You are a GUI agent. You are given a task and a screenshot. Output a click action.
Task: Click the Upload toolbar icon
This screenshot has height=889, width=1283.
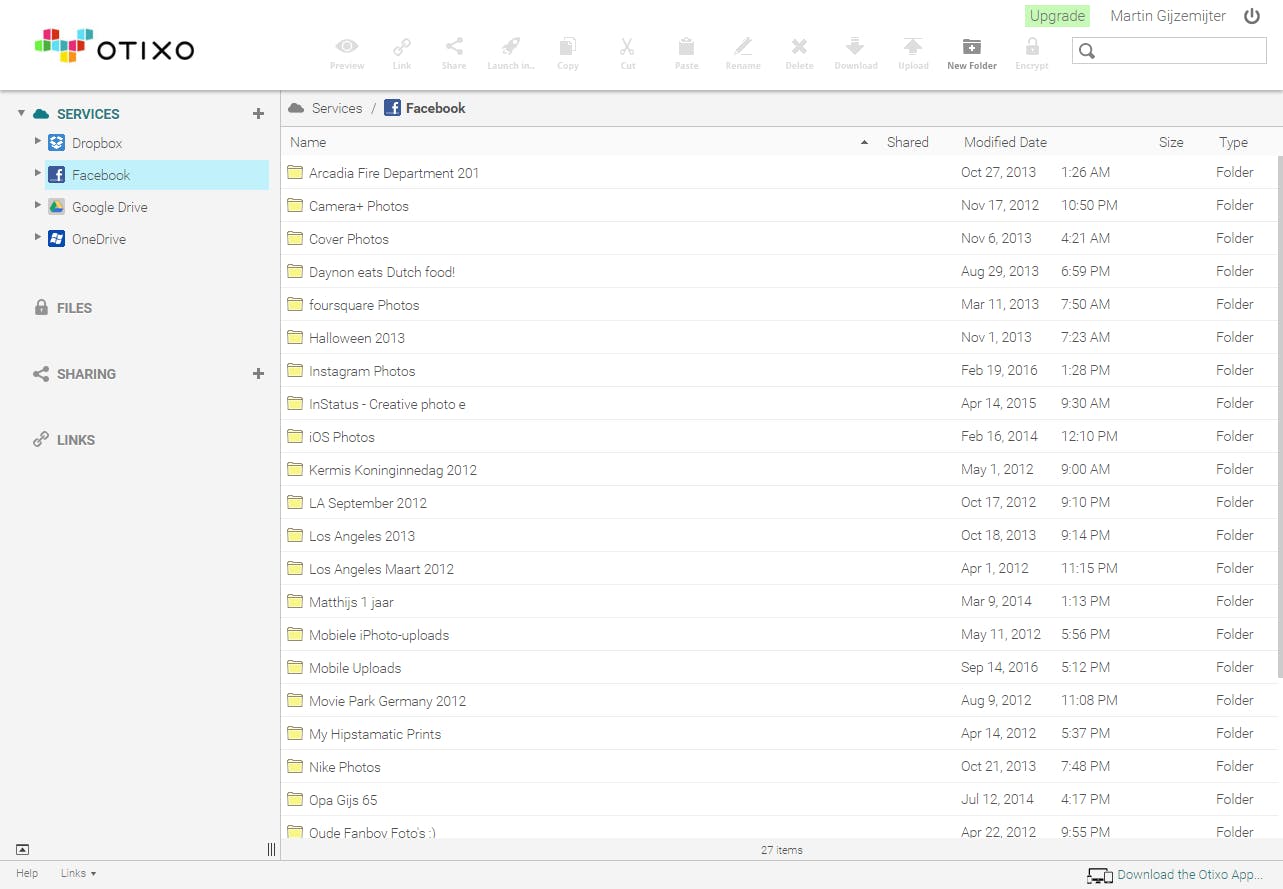point(912,48)
